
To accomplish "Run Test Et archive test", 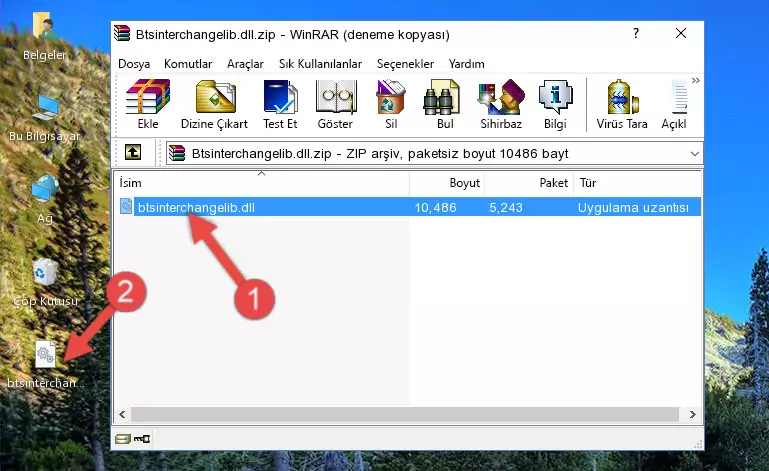I will 280,104.
